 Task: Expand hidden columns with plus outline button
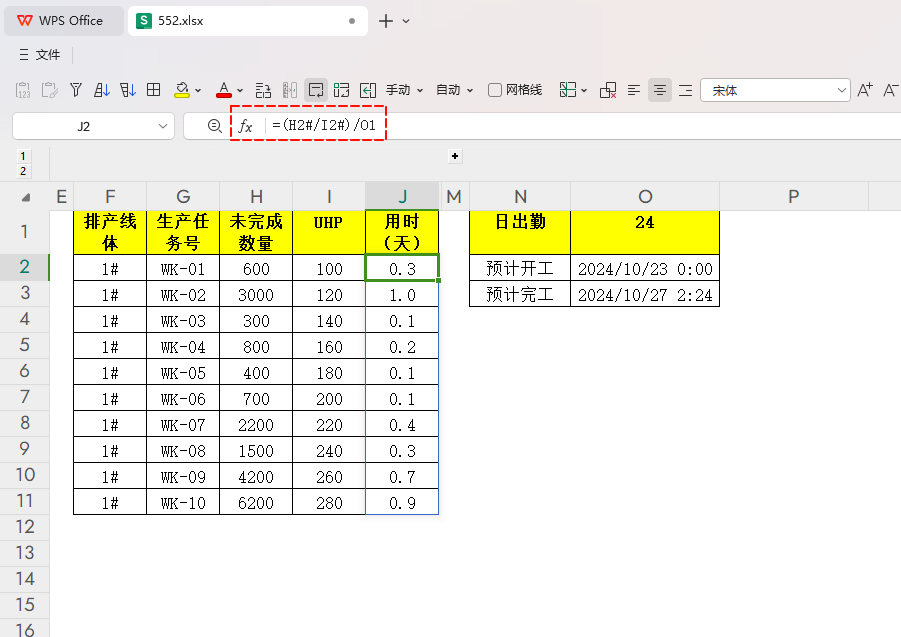[x=455, y=156]
